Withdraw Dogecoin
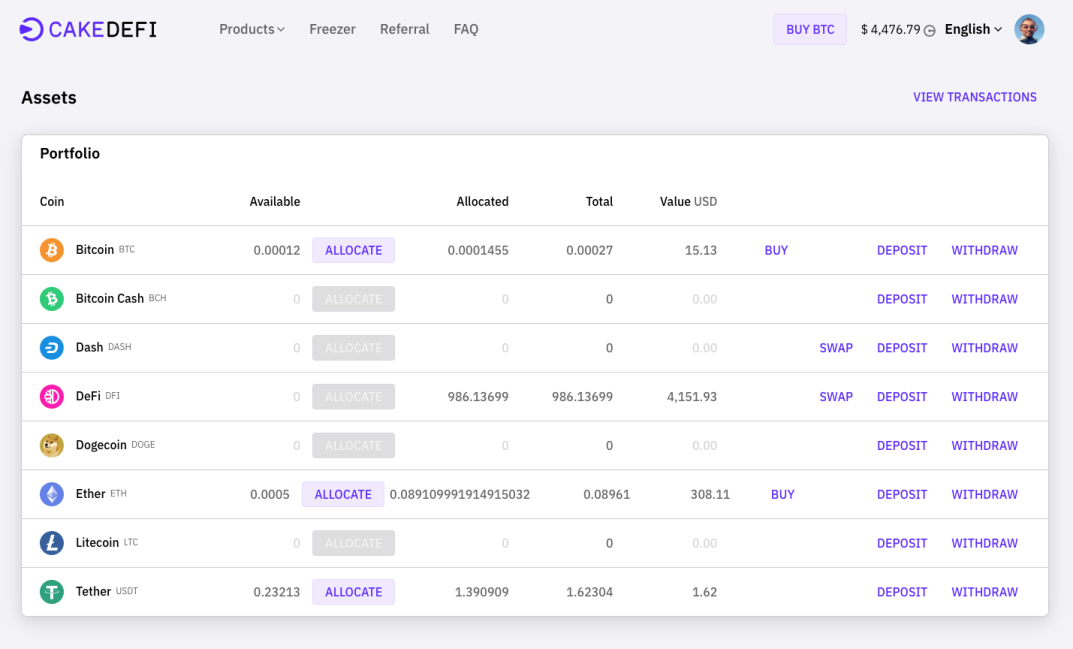Image resolution: width=1073 pixels, height=649 pixels. pos(984,446)
